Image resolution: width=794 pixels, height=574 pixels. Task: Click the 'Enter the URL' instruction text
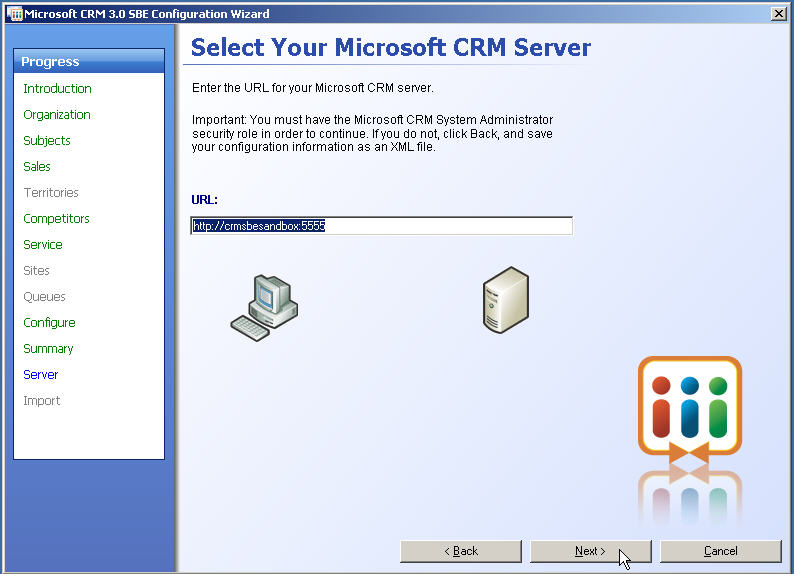click(312, 88)
